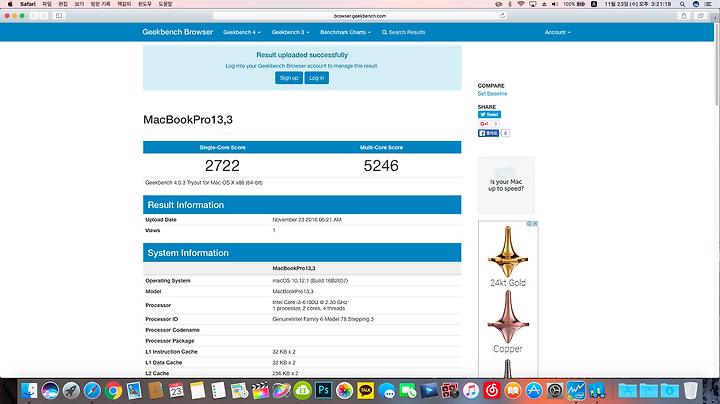Open iBooks from the dock
Viewport: 720px width, 404px height.
(x=512, y=391)
